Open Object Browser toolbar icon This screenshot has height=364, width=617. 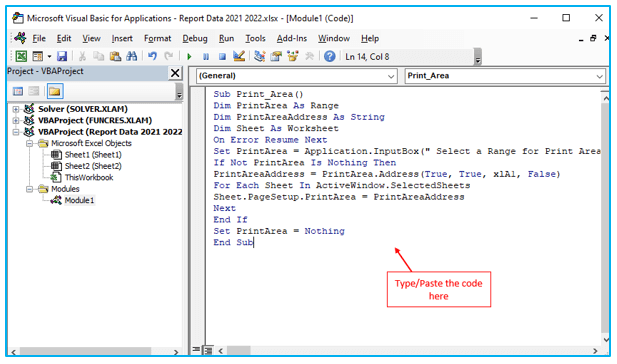point(292,57)
